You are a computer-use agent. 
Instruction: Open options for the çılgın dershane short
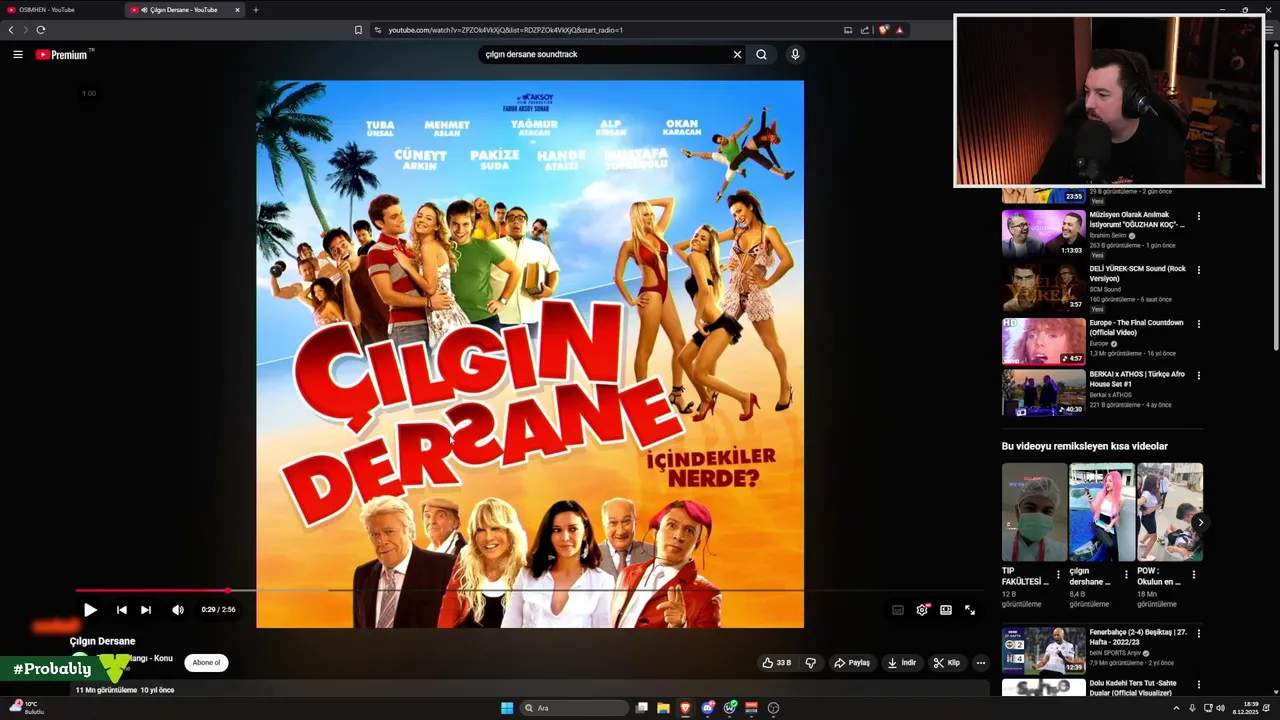click(1126, 575)
